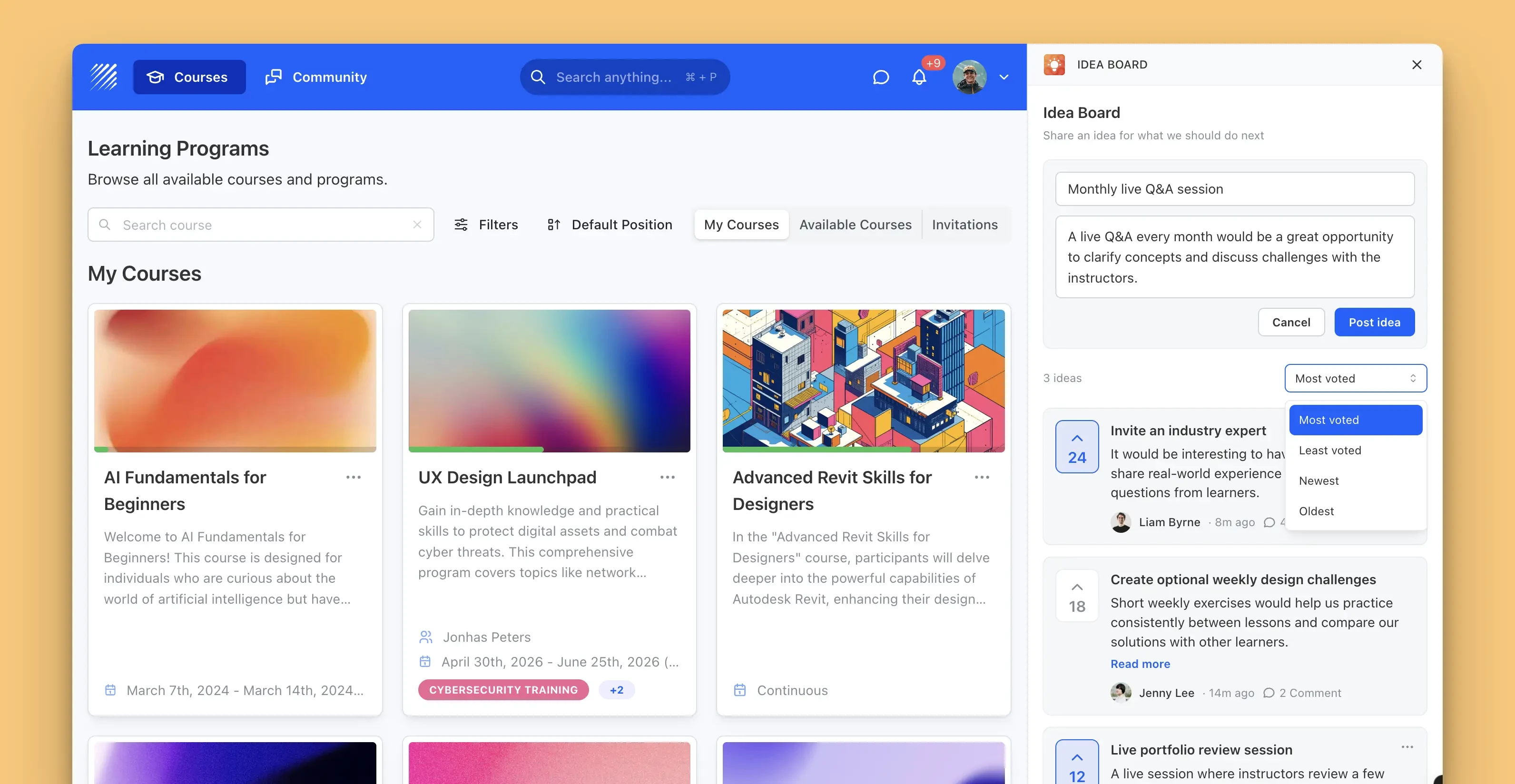Click the 3 ideas count
The width and height of the screenshot is (1515, 784).
coord(1062,378)
